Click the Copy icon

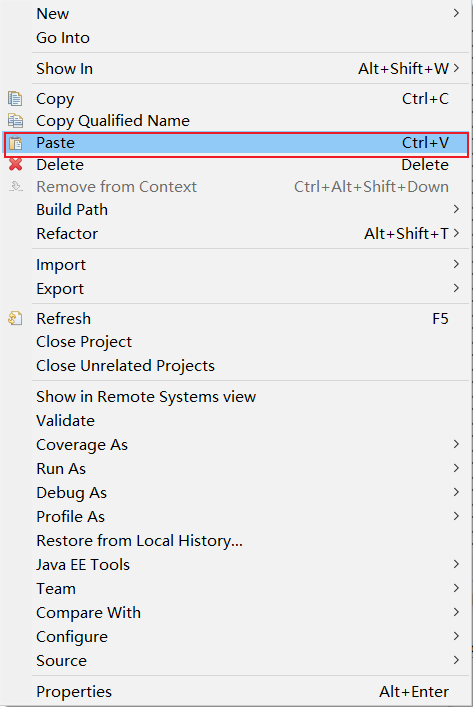15,99
